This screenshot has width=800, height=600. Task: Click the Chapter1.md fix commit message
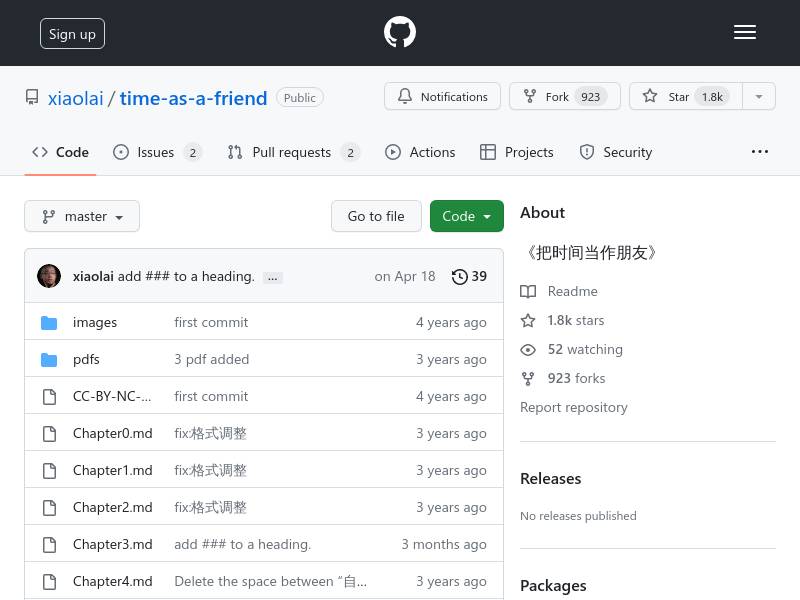pos(210,470)
